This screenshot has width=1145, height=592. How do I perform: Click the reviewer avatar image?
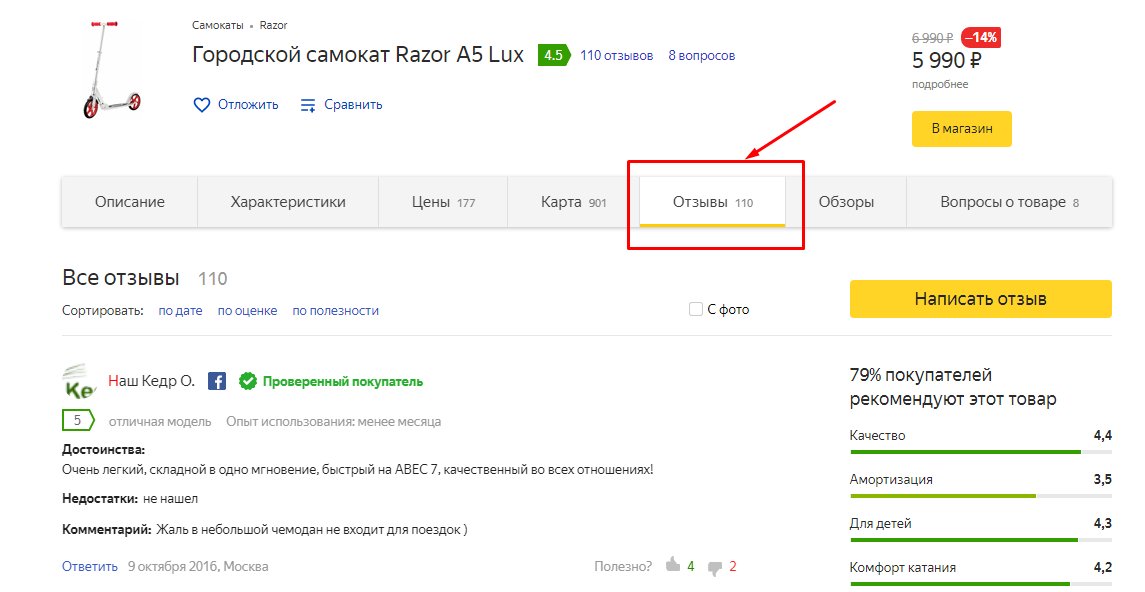[x=79, y=381]
